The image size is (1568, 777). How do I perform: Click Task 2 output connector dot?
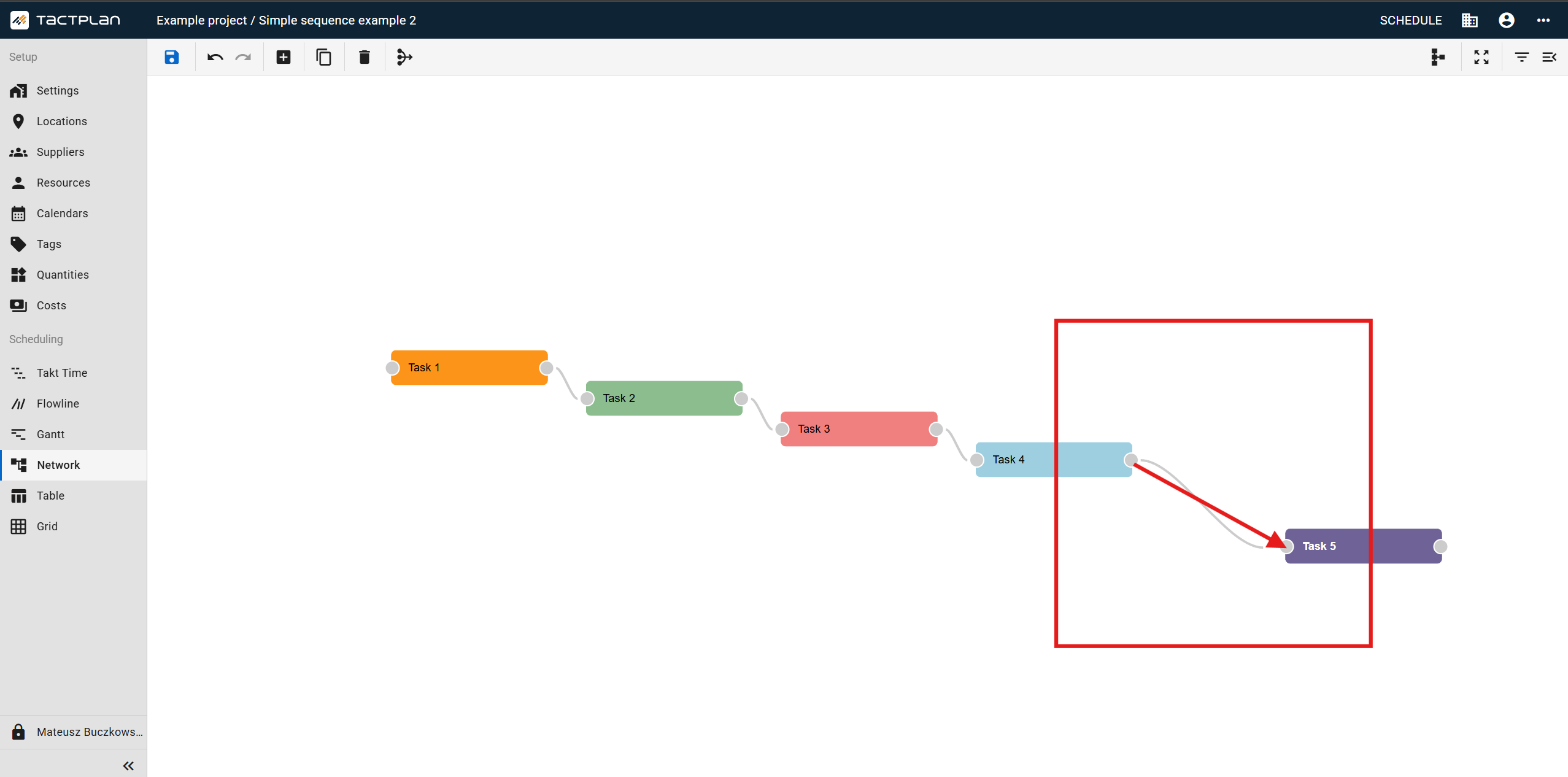tap(741, 398)
